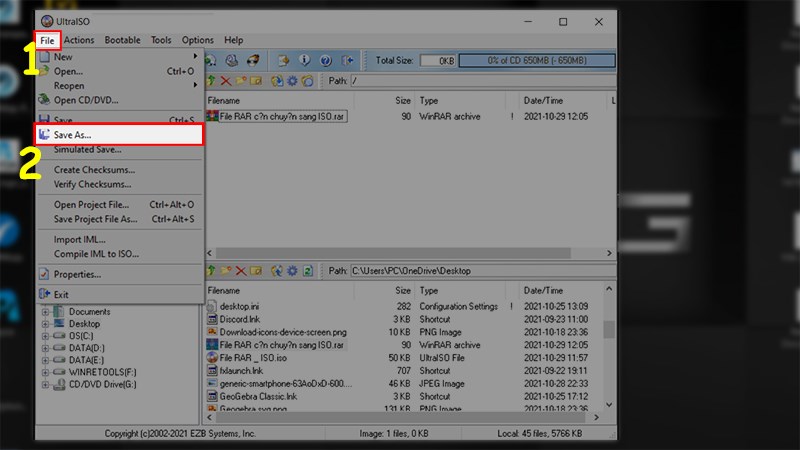The image size is (800, 450).
Task: Click the Filename column header in the local pane
Action: tap(279, 290)
